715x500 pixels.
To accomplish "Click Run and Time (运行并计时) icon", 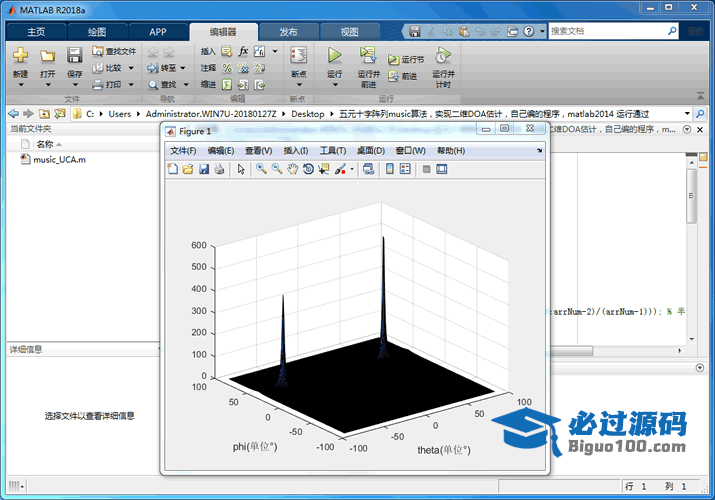I will [443, 56].
